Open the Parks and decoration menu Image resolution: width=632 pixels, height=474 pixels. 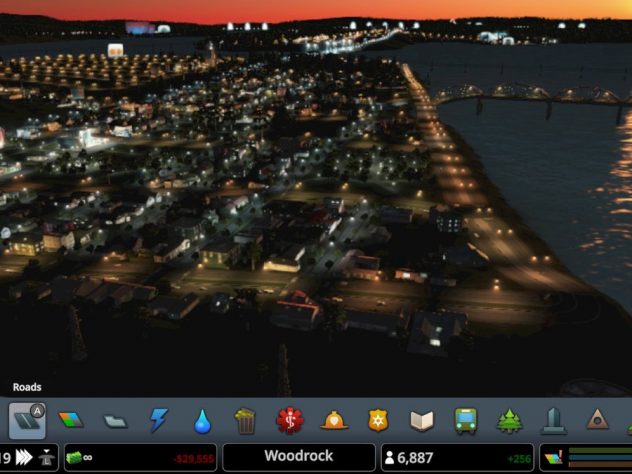(509, 421)
